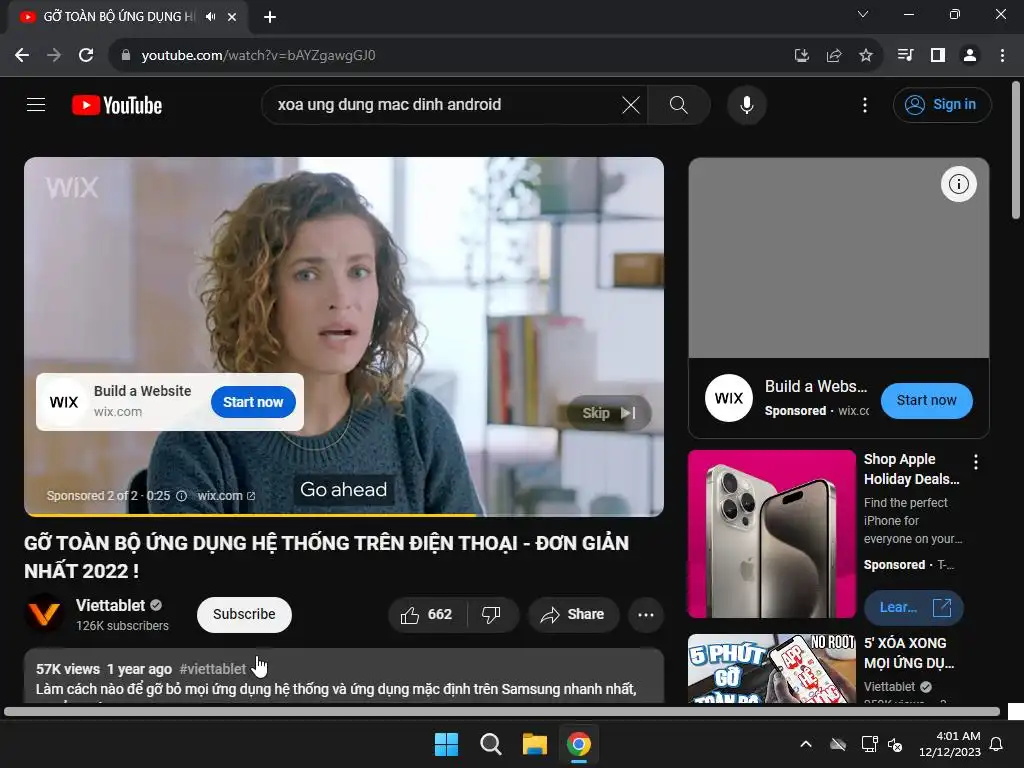Go to YouTube home via logo

coord(117,105)
